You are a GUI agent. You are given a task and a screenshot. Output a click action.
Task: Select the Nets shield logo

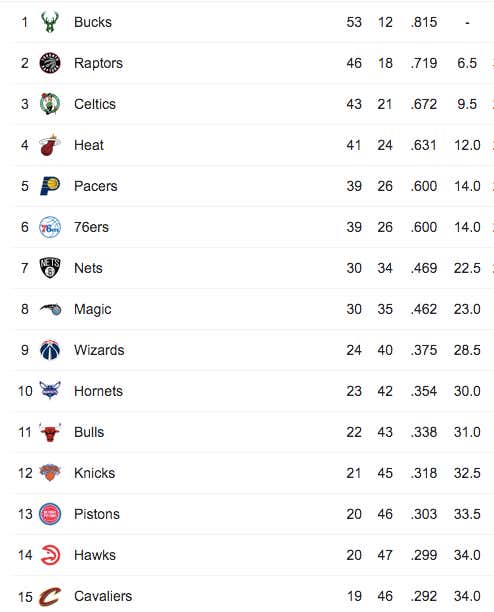click(50, 268)
